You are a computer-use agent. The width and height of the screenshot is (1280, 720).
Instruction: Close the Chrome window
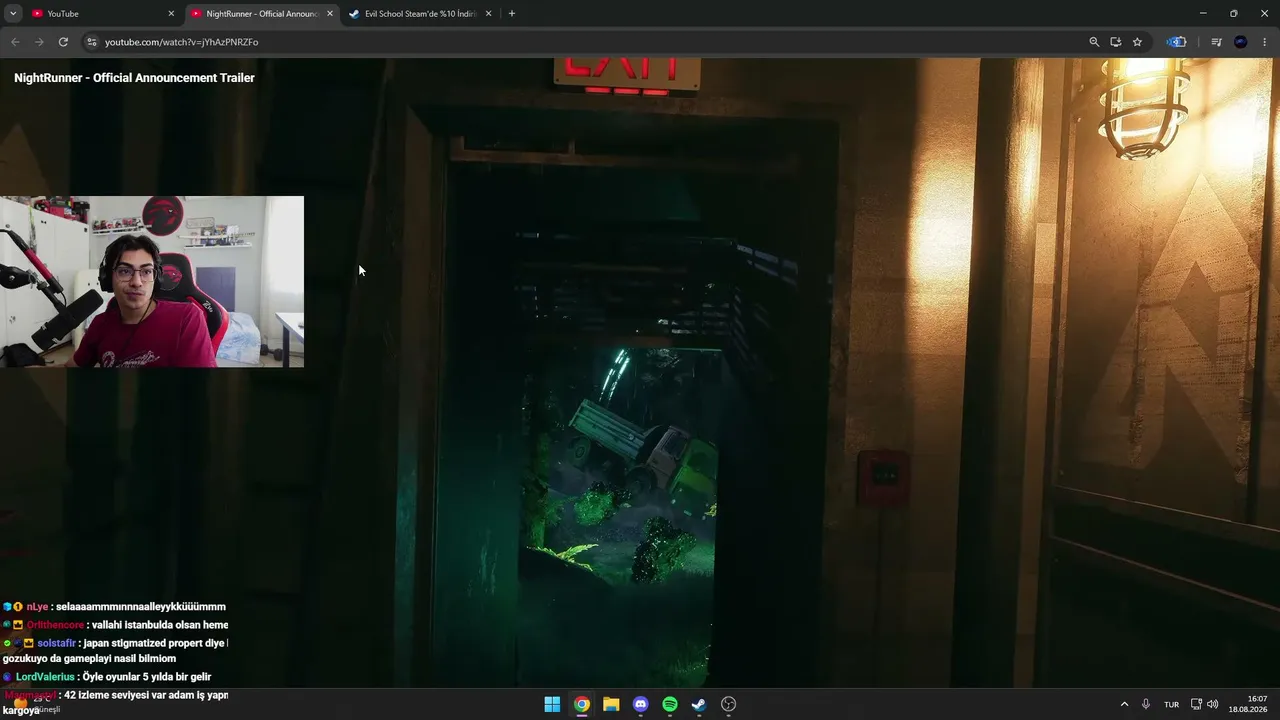click(1264, 13)
